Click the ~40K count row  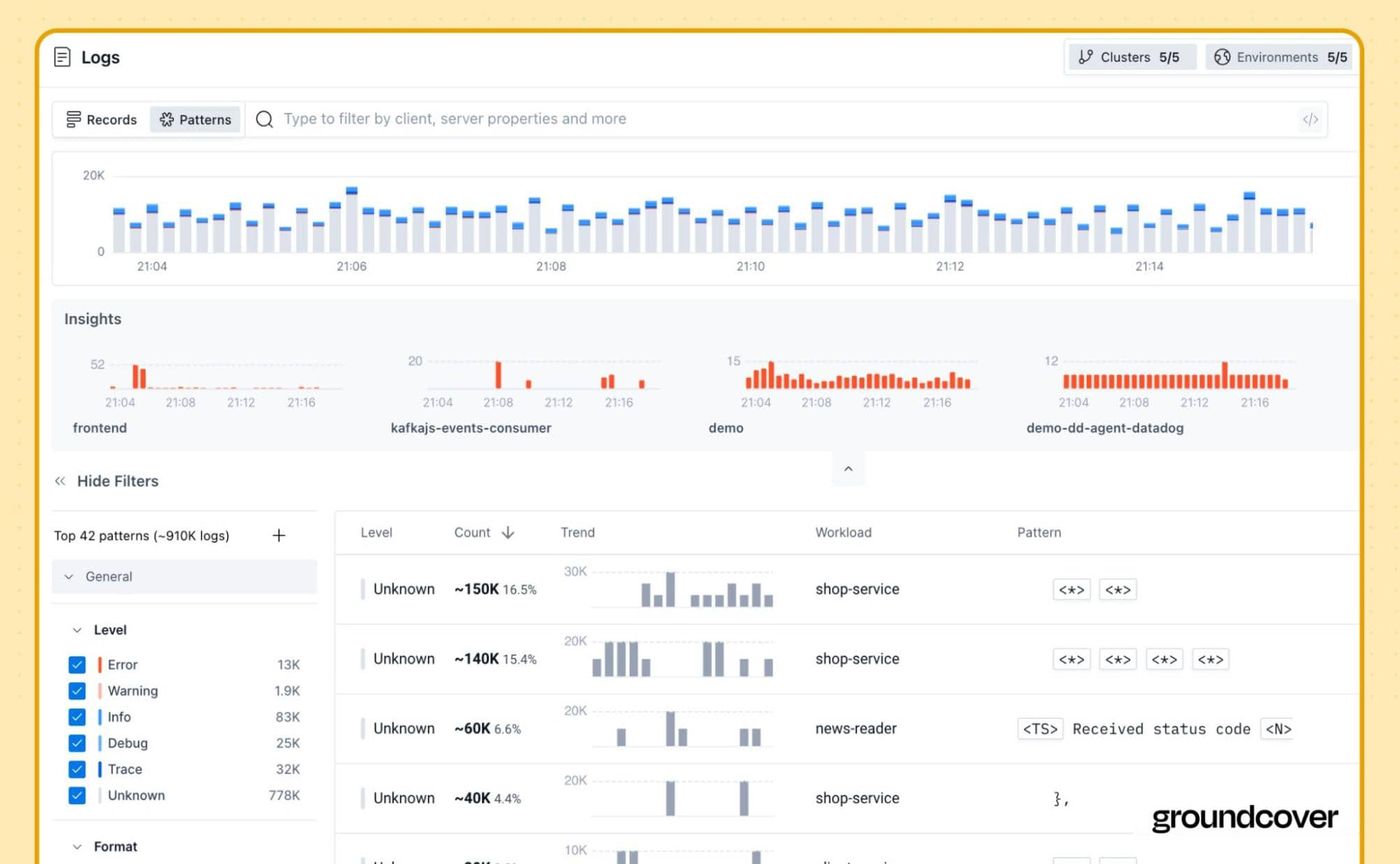847,798
